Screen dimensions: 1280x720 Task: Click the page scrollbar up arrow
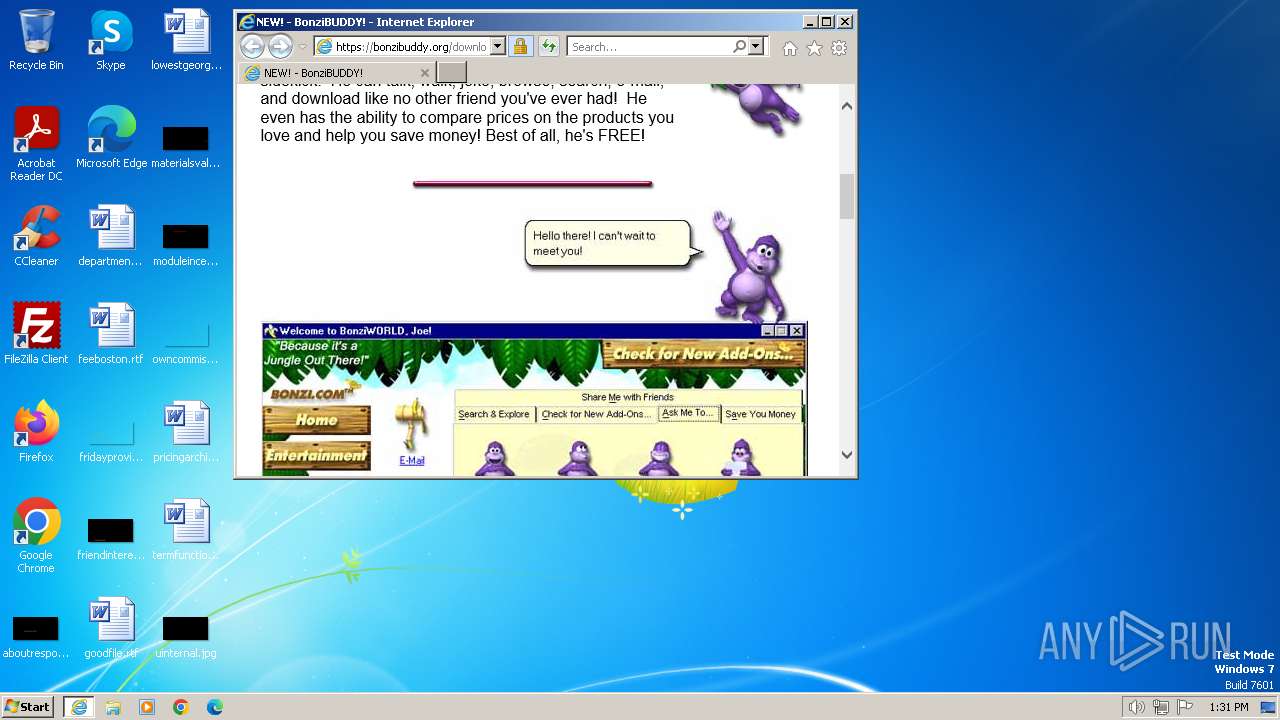tap(847, 105)
